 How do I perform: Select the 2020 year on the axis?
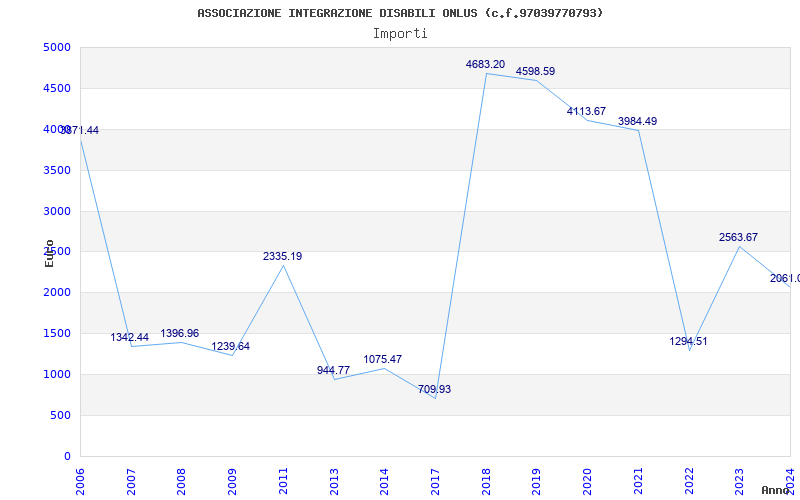(x=587, y=482)
